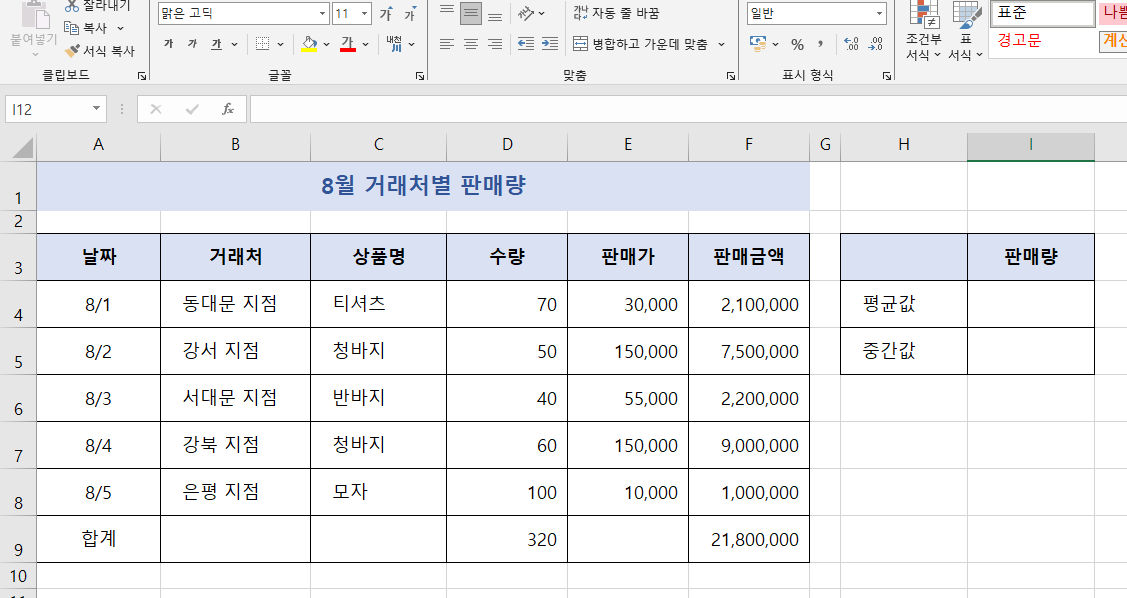Apply yellow fill color paint bucket
The height and width of the screenshot is (598, 1127).
309,45
